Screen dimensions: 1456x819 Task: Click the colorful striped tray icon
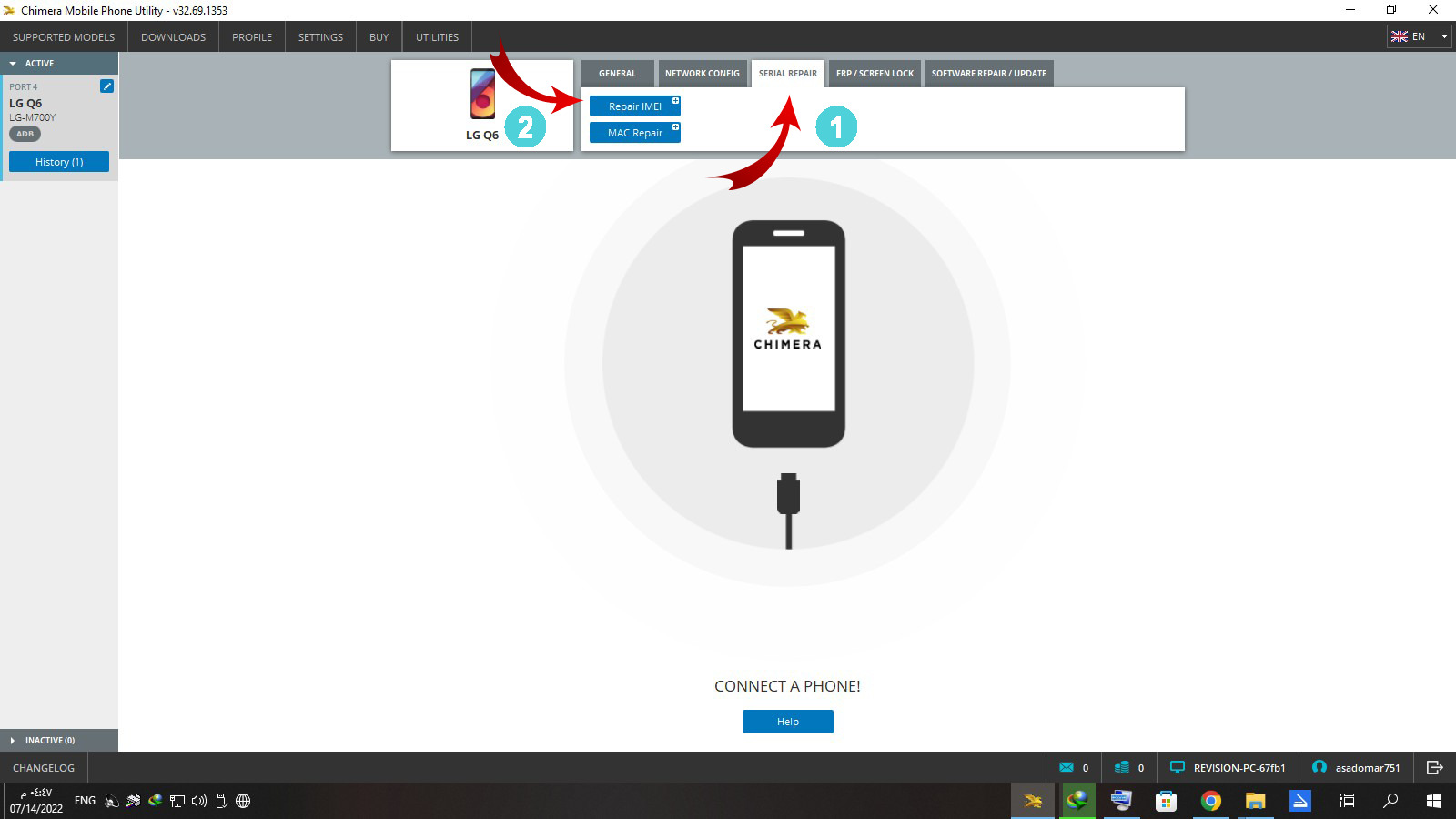click(x=134, y=801)
